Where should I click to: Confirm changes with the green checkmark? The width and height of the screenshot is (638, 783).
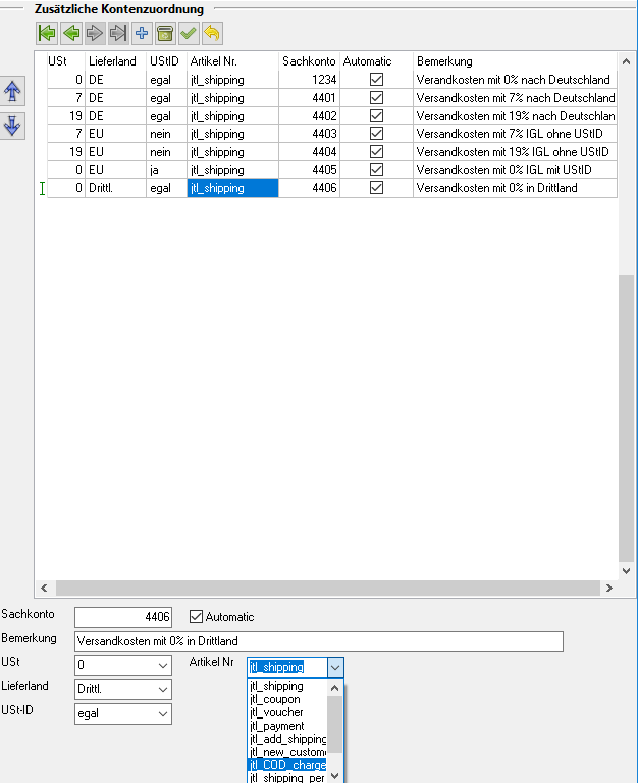(x=189, y=34)
